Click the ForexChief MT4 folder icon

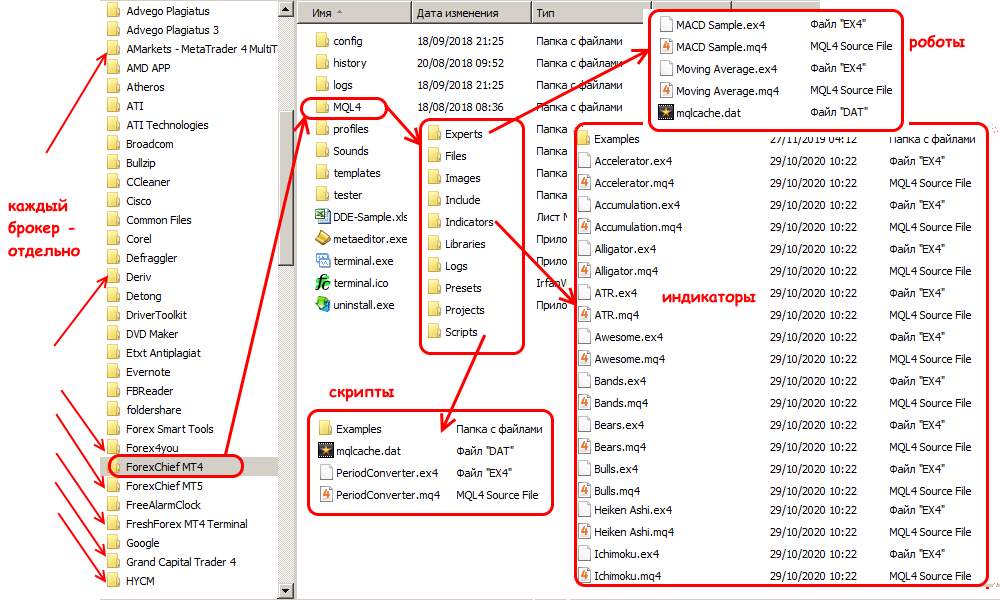click(x=115, y=467)
